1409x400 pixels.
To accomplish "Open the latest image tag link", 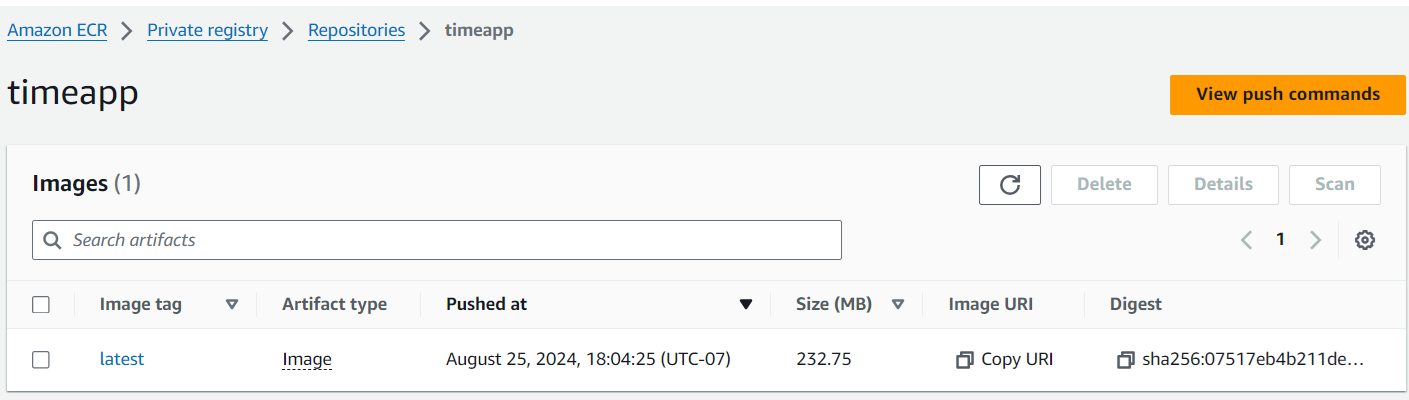I will point(122,359).
